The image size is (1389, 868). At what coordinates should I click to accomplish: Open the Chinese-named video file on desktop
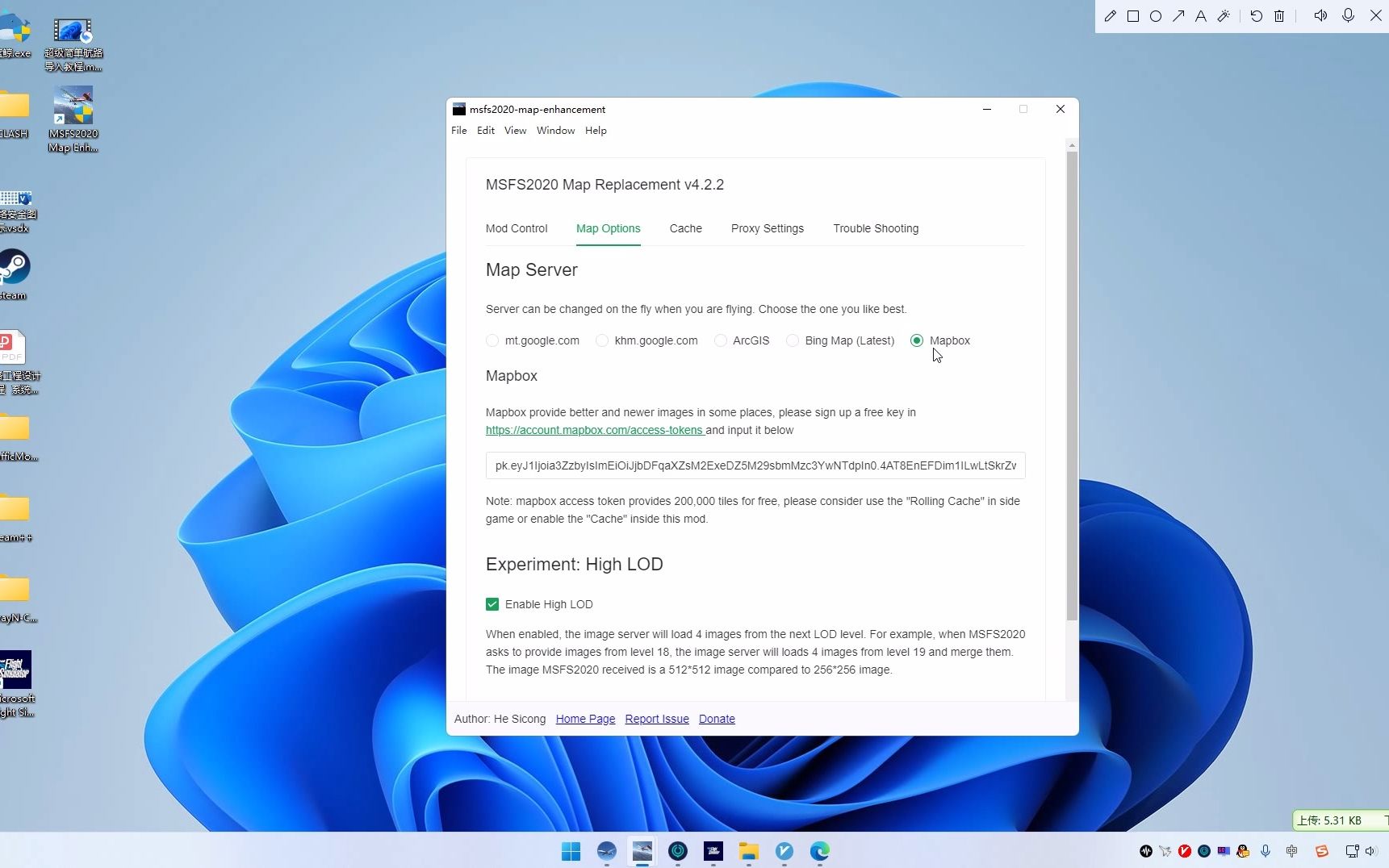pyautogui.click(x=73, y=45)
